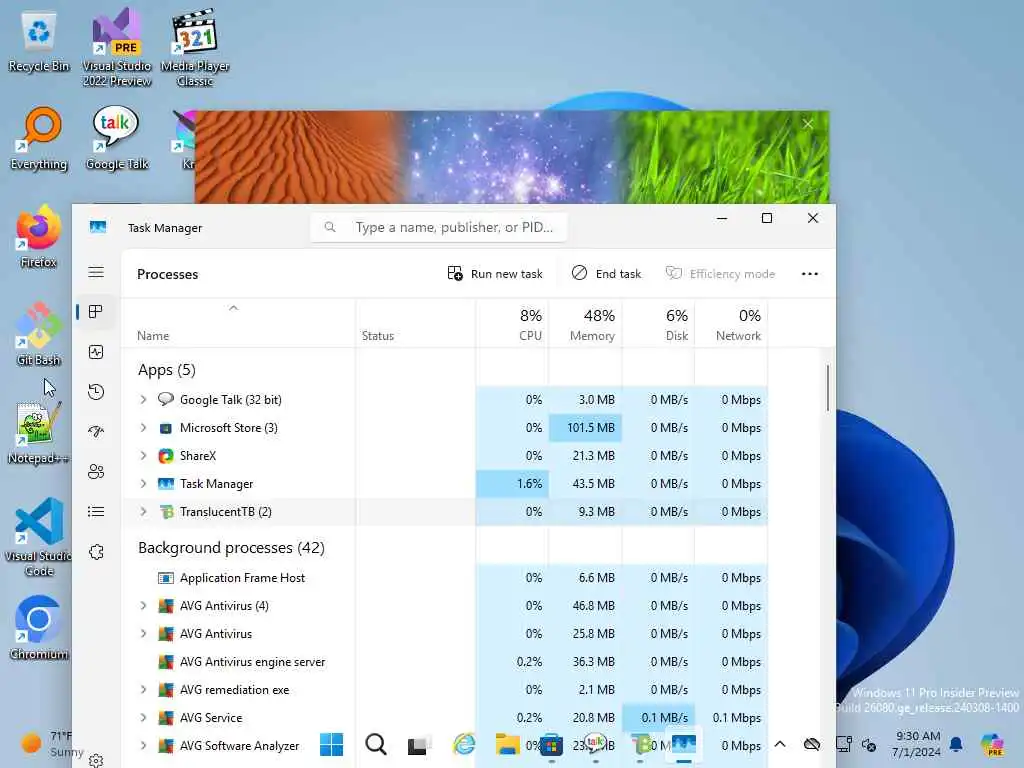
Task: Open the Details page icon
Action: (x=96, y=511)
